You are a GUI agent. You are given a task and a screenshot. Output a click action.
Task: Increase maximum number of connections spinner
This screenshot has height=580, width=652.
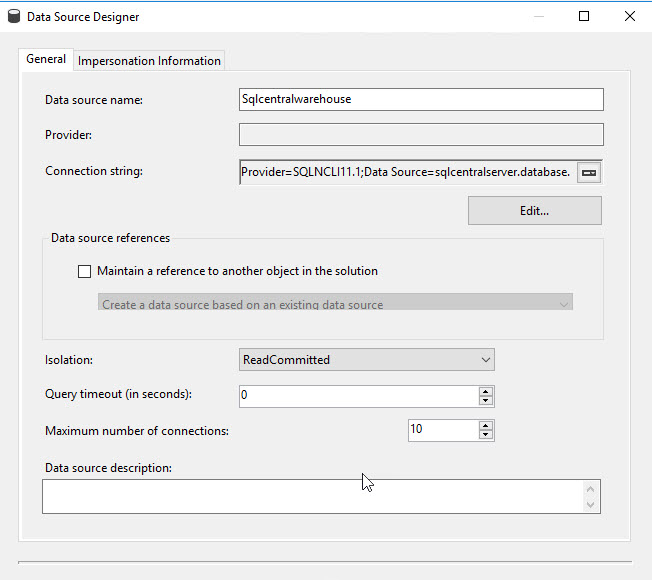pos(486,424)
